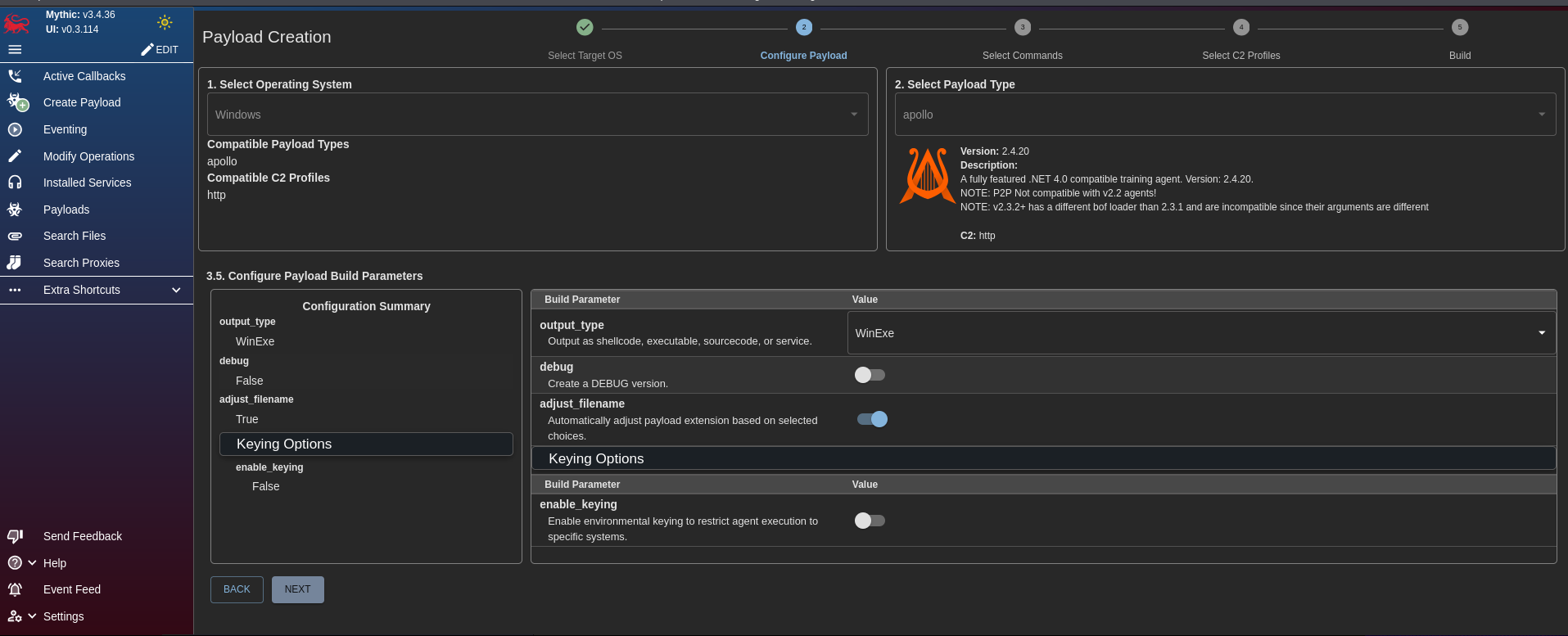
Task: Click the Settings user-gear icon
Action: (x=15, y=616)
